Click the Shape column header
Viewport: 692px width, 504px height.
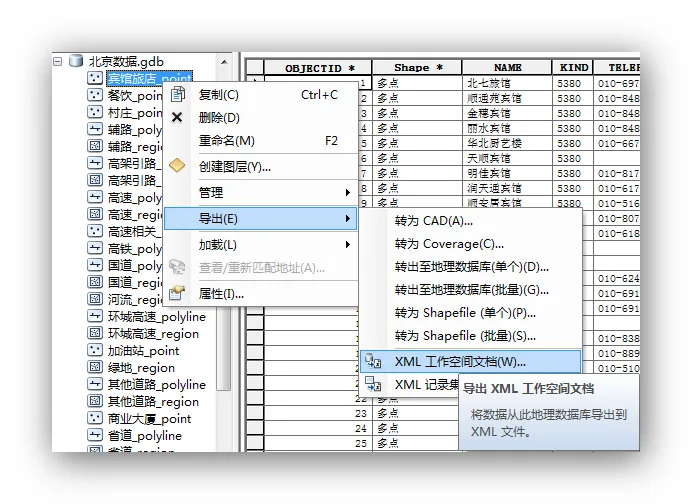pyautogui.click(x=417, y=68)
